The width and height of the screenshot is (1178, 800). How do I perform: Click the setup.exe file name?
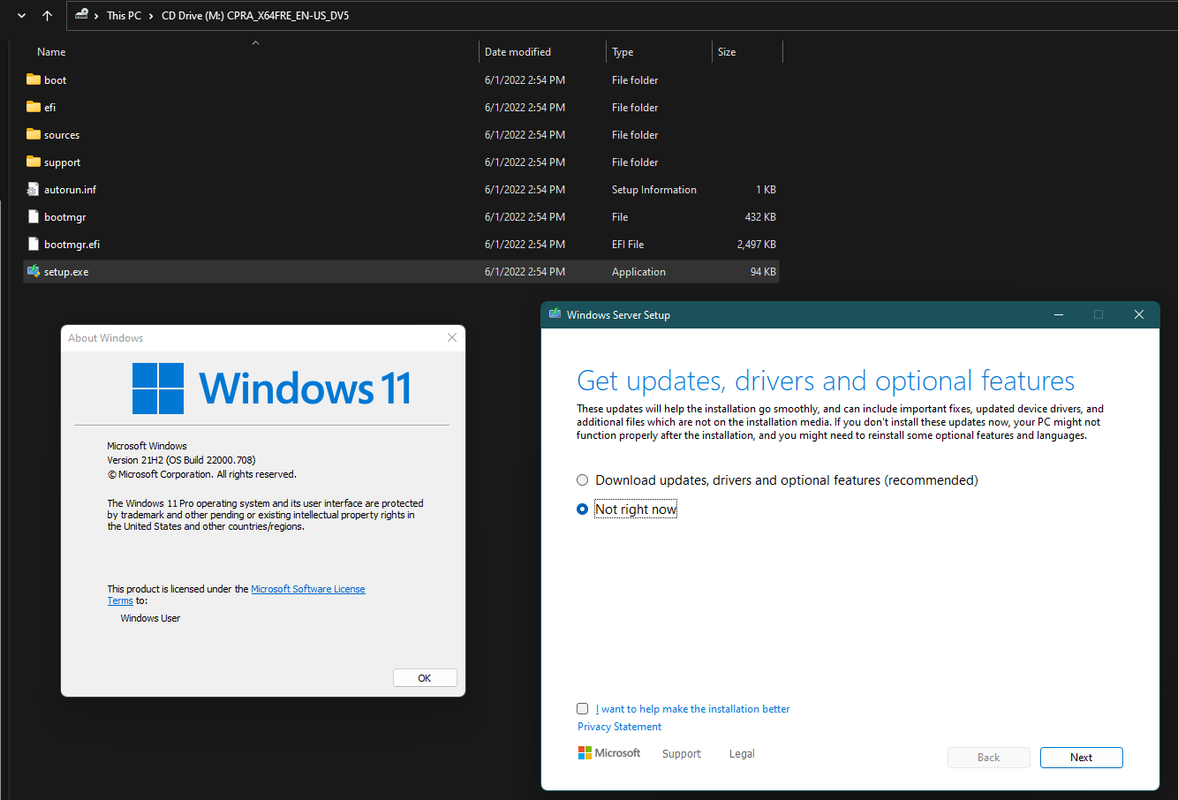tap(66, 272)
